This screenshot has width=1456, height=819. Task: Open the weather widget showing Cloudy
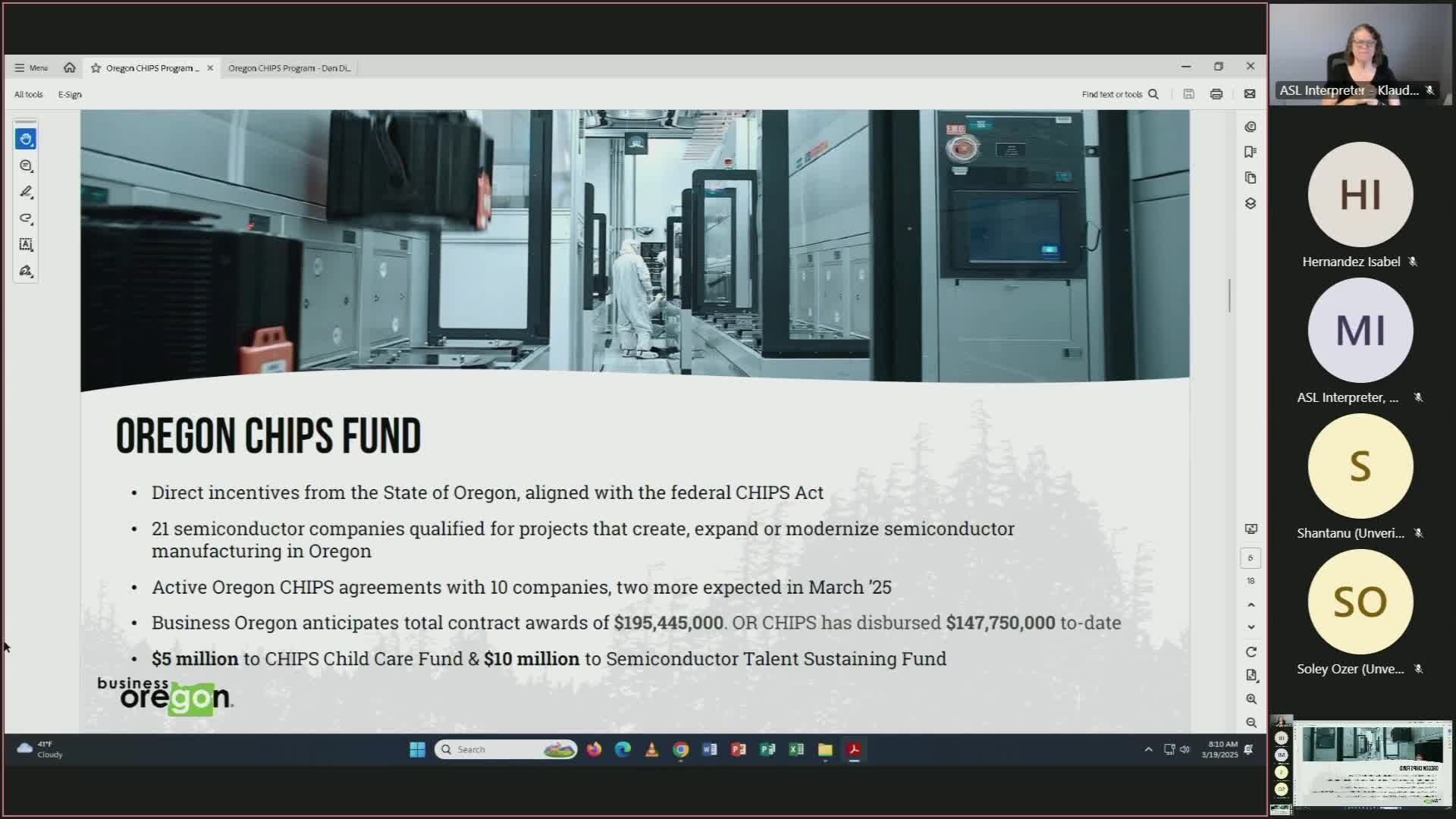pyautogui.click(x=39, y=749)
